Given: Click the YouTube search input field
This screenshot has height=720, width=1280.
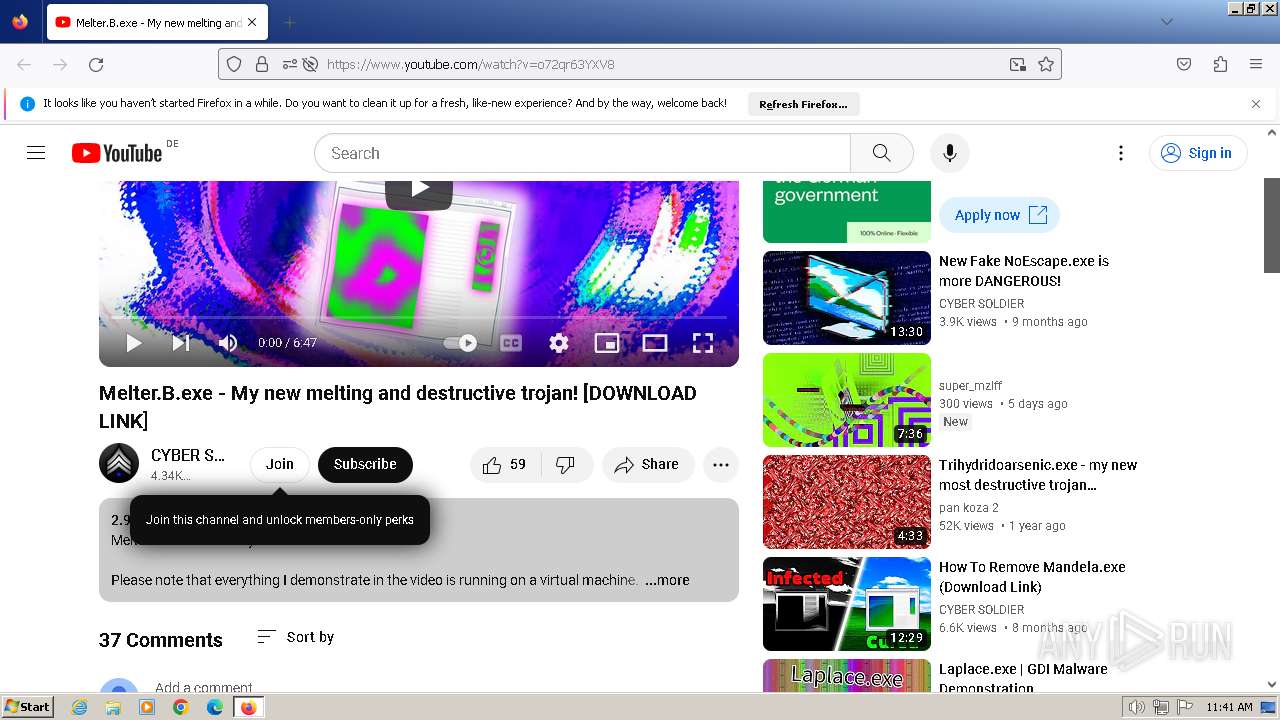Looking at the screenshot, I should [x=582, y=153].
